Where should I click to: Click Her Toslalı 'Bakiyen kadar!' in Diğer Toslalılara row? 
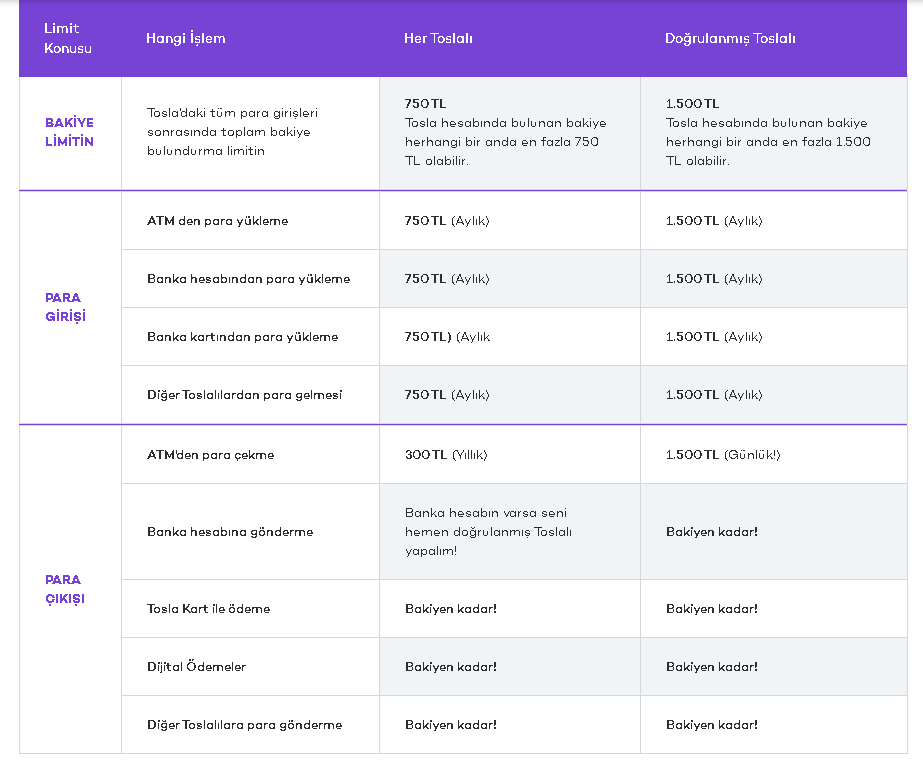pyautogui.click(x=451, y=725)
